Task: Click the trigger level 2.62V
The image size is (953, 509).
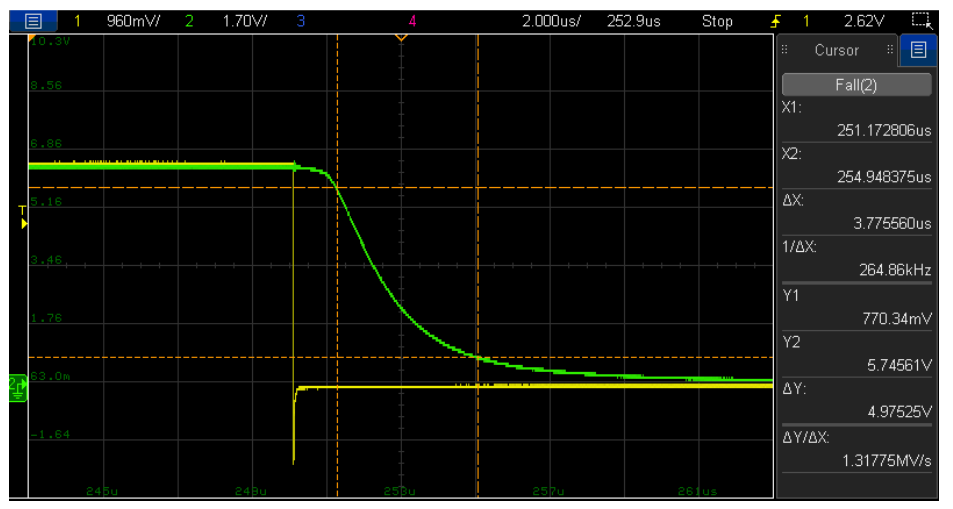Action: pos(864,21)
